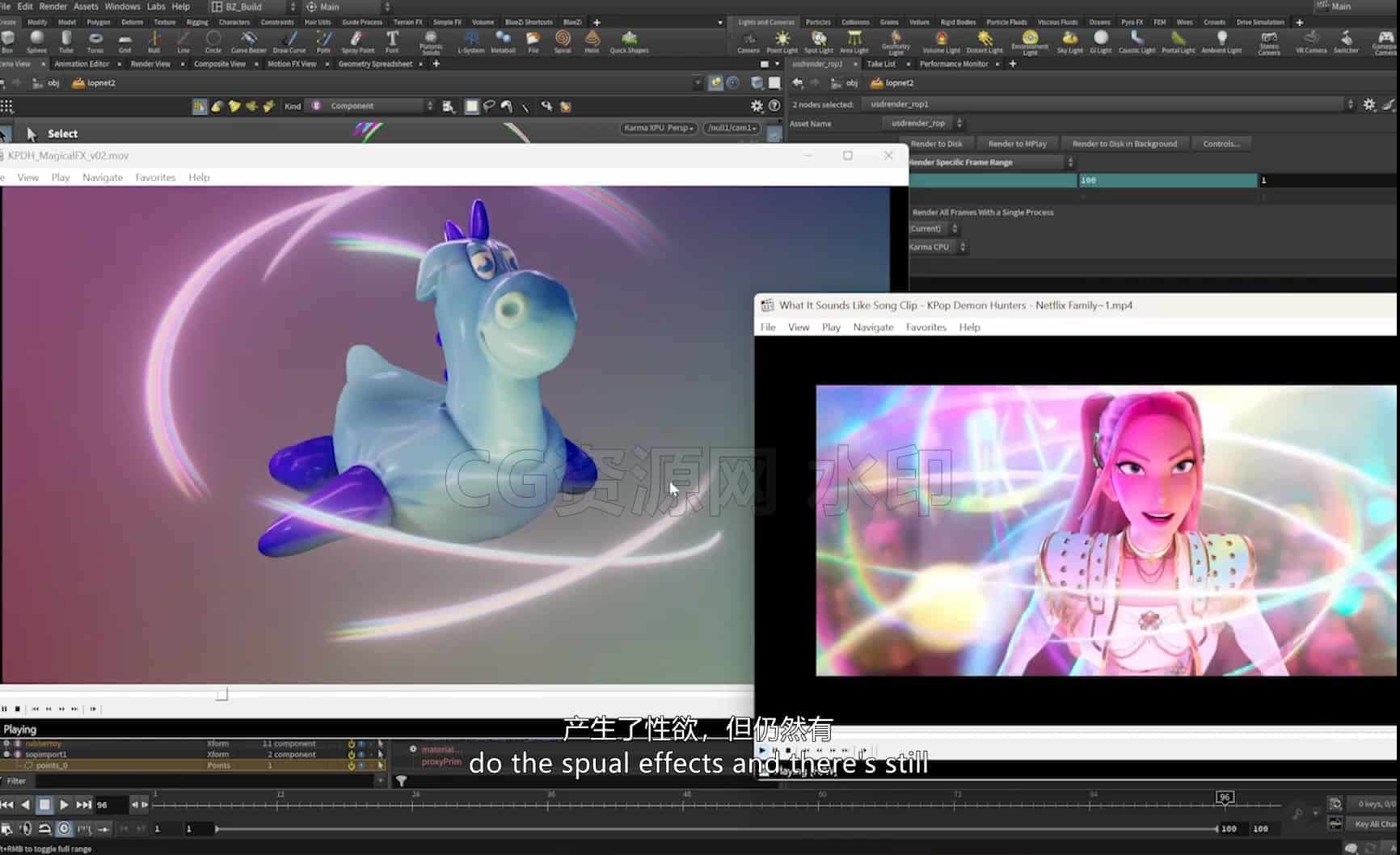Open the BZ_Build desktop dropdown

(x=254, y=6)
